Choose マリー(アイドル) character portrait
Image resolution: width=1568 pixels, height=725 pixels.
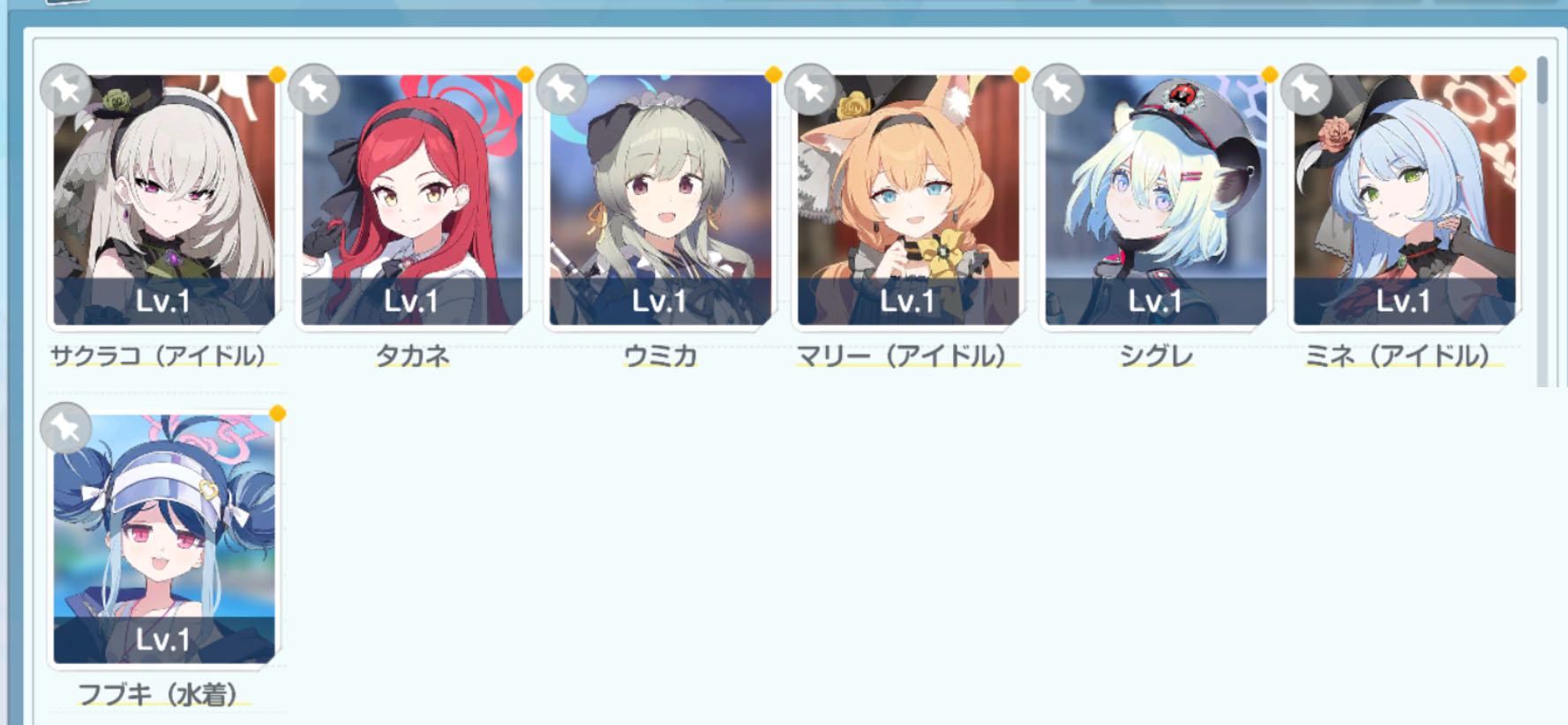point(908,200)
